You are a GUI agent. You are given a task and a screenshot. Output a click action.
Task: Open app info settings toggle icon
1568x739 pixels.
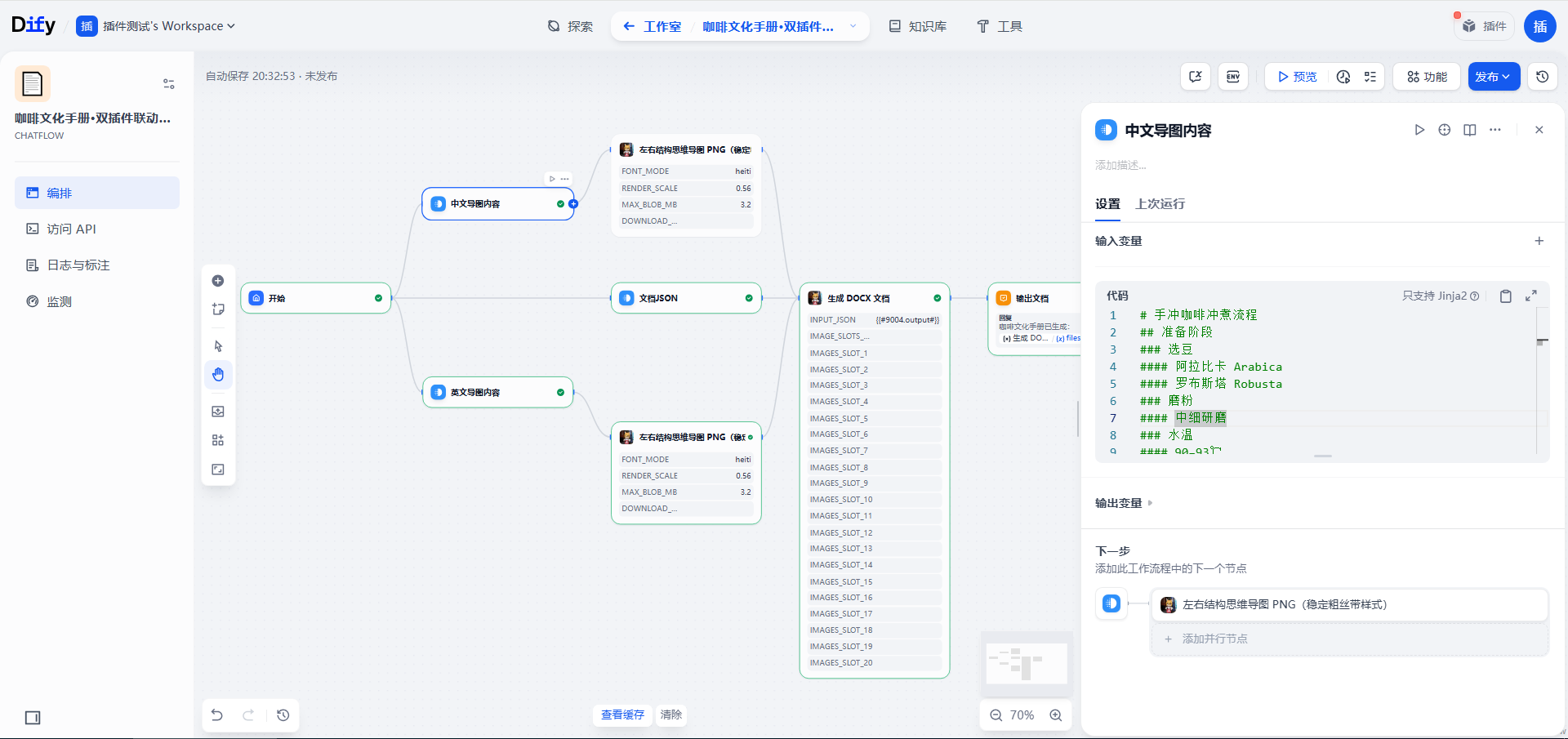[169, 84]
